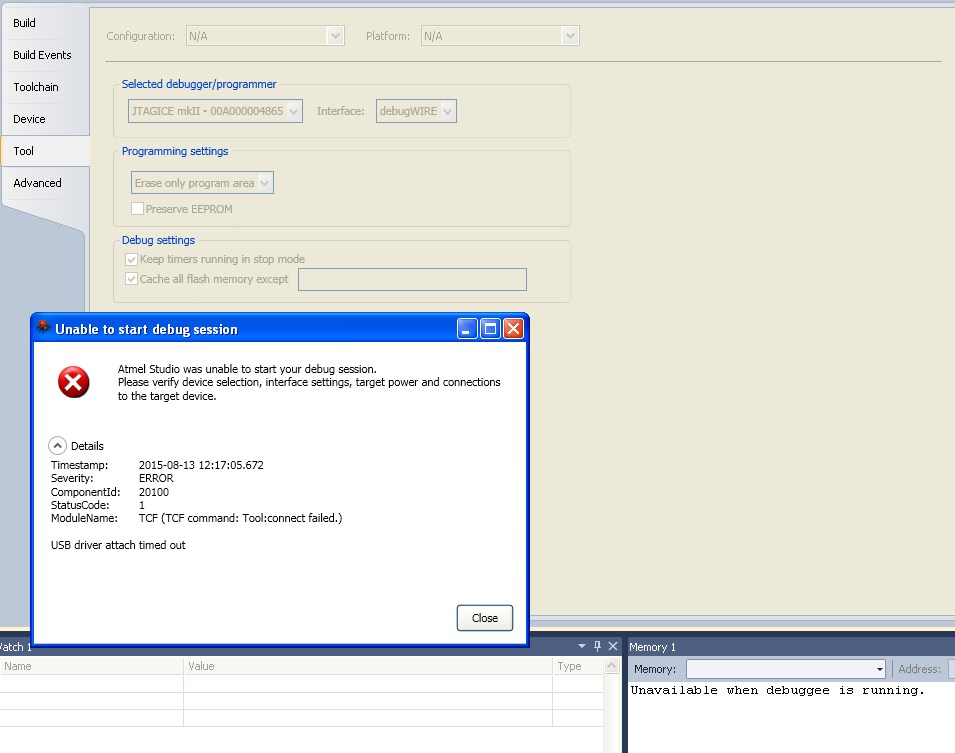
Task: Open the Memory selector in Memory 1 panel
Action: pyautogui.click(x=879, y=669)
